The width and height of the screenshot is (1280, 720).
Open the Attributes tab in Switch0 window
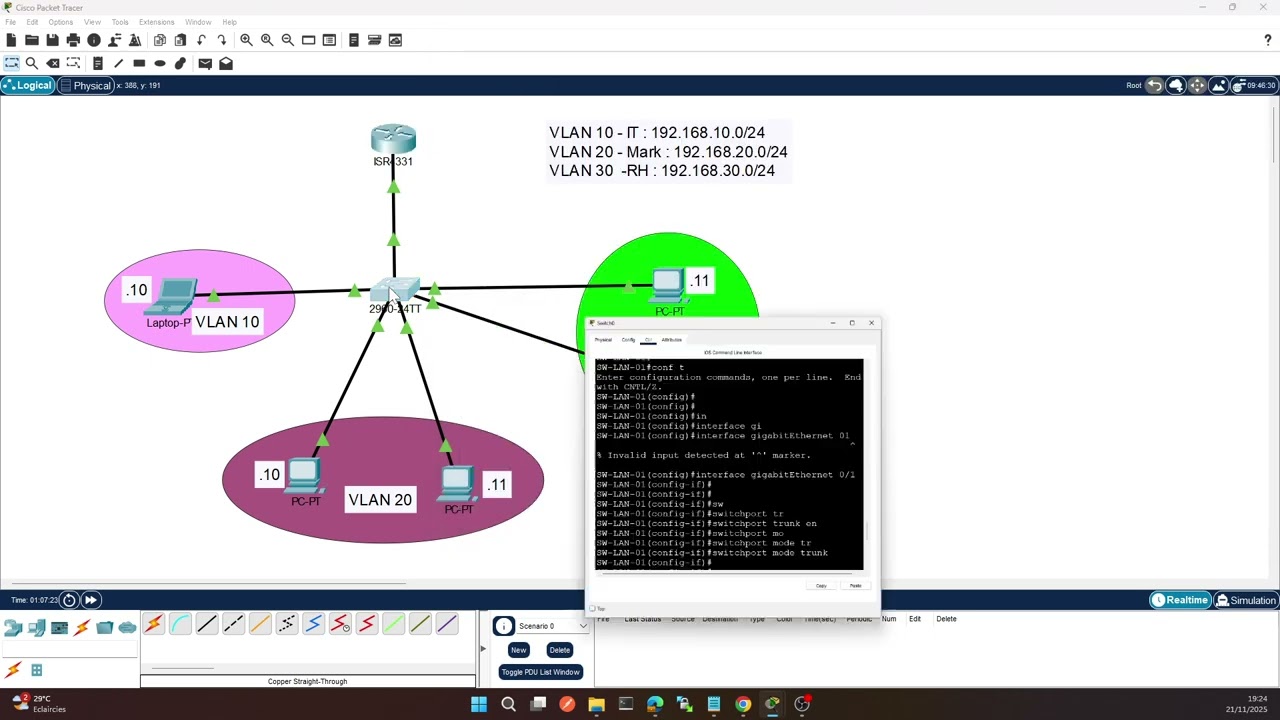671,340
